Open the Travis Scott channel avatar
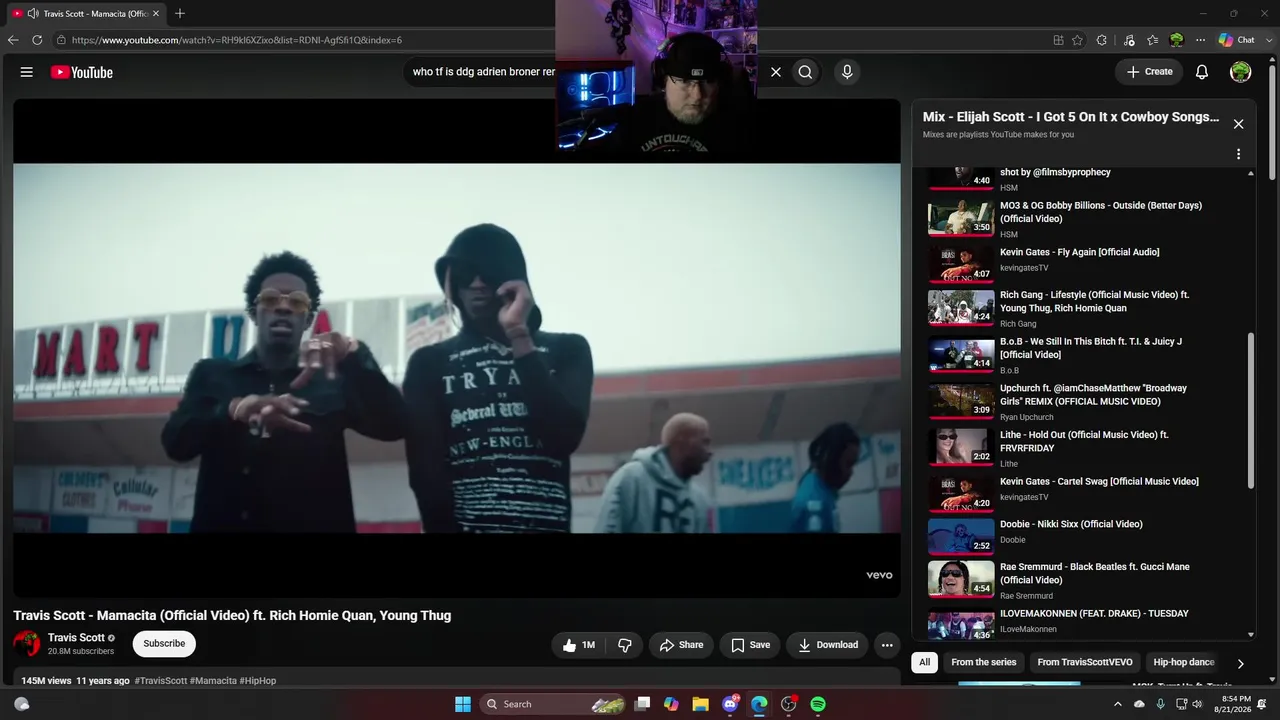This screenshot has width=1280, height=720. point(27,644)
